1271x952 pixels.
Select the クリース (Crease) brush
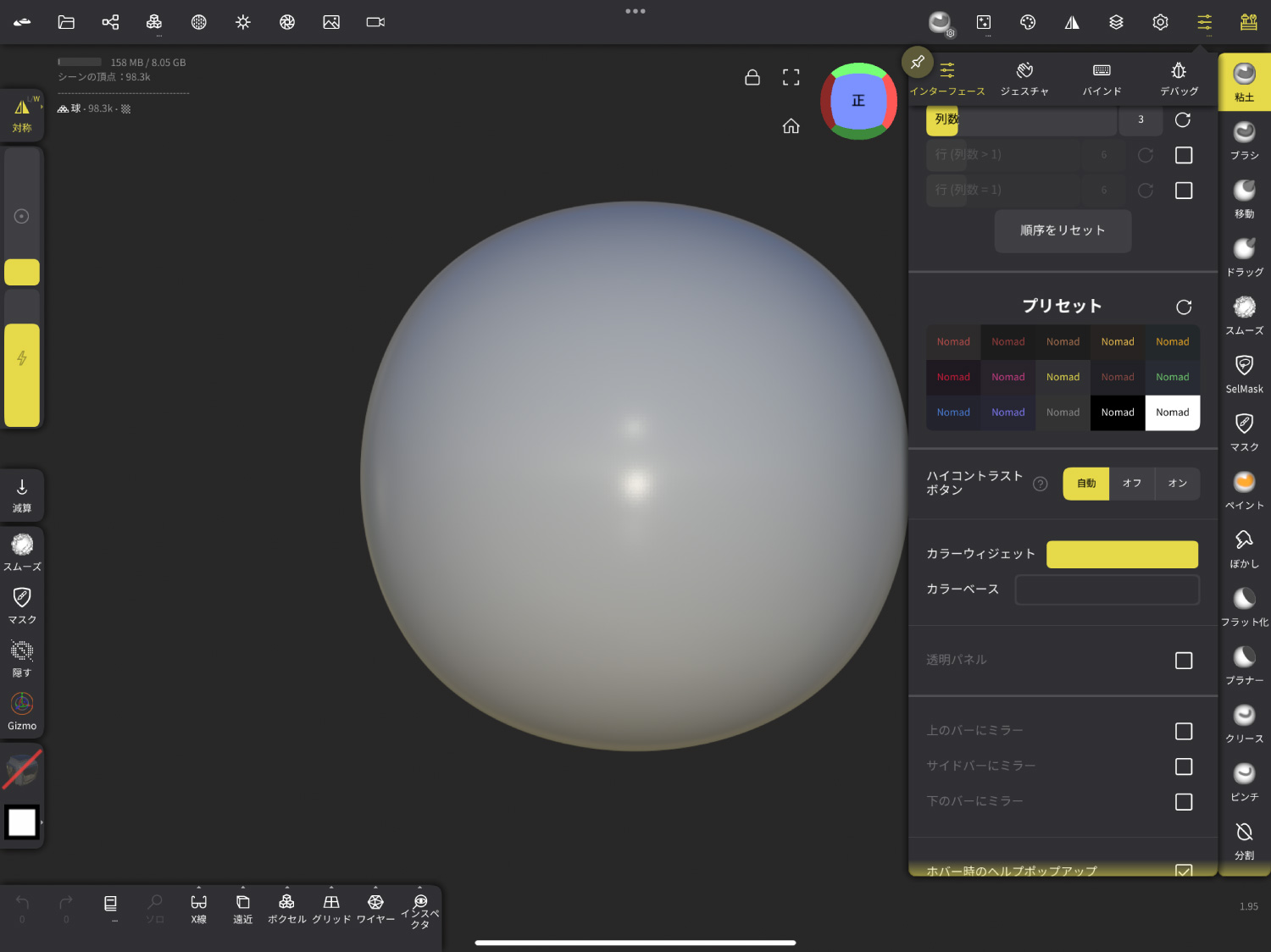tap(1244, 723)
